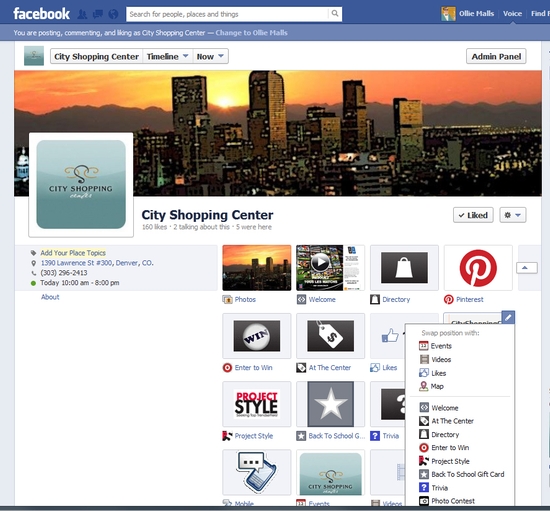Open the 1390 Lawrence St address link
The height and width of the screenshot is (511, 550).
(x=97, y=263)
